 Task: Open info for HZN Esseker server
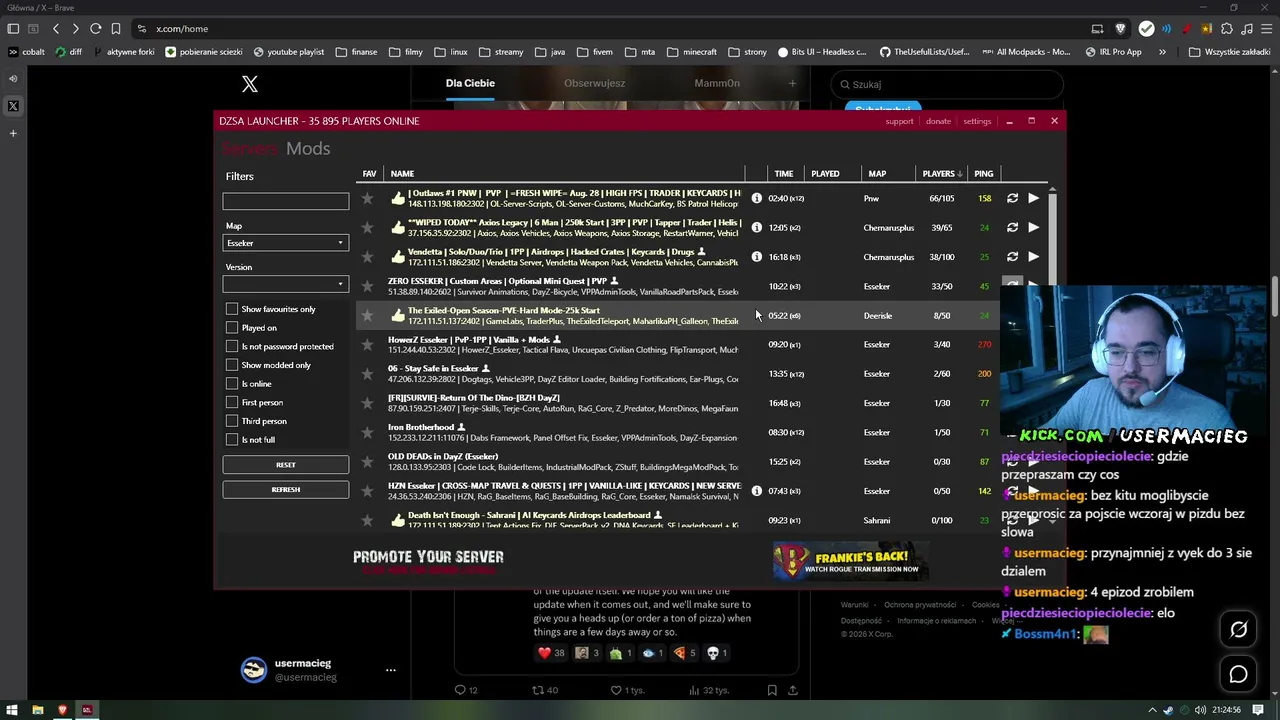pos(756,491)
